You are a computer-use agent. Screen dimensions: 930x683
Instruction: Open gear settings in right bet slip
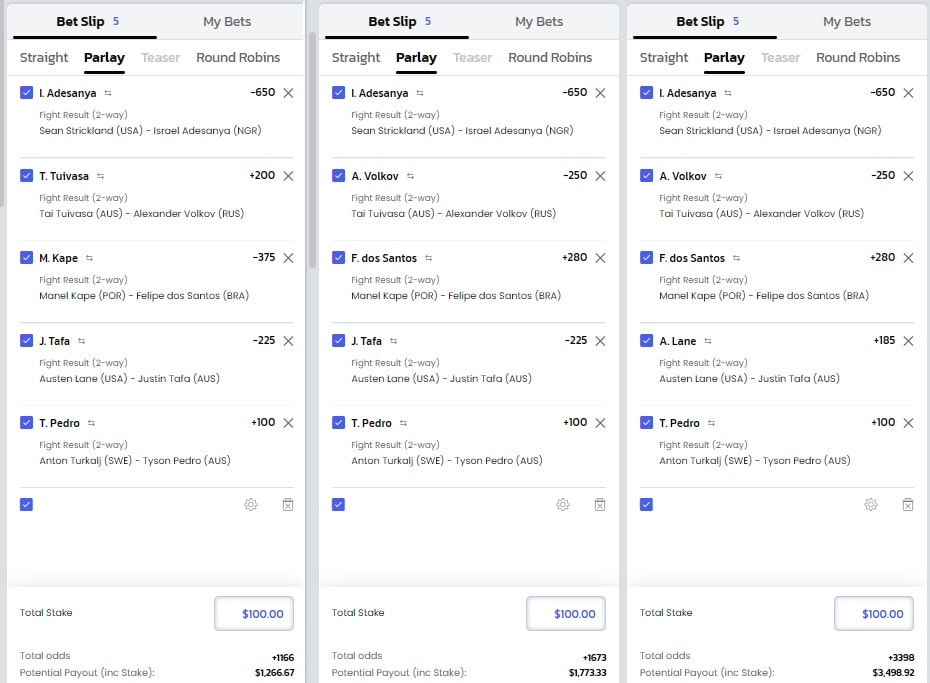coord(871,505)
